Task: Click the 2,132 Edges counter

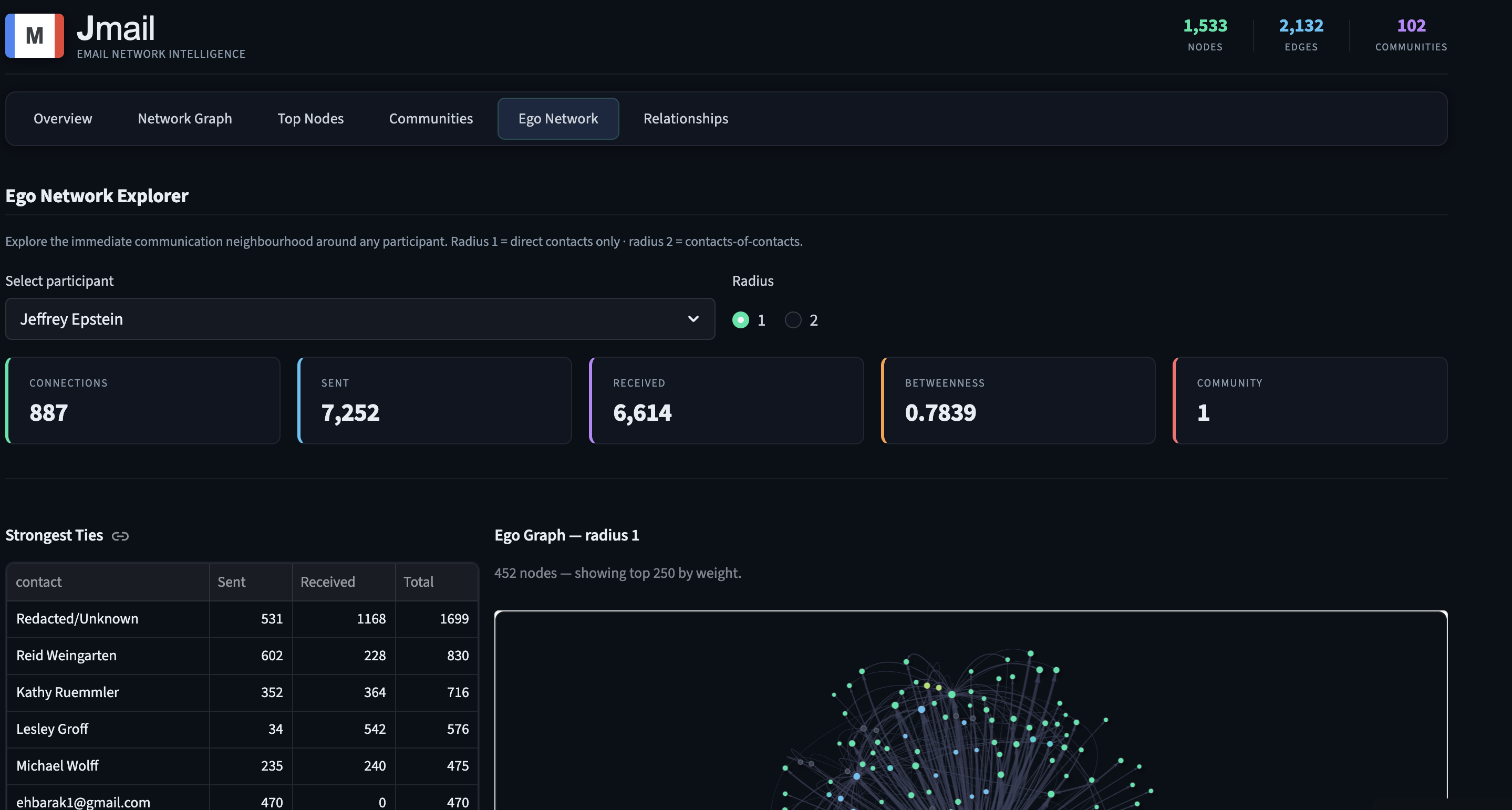Action: (1301, 35)
